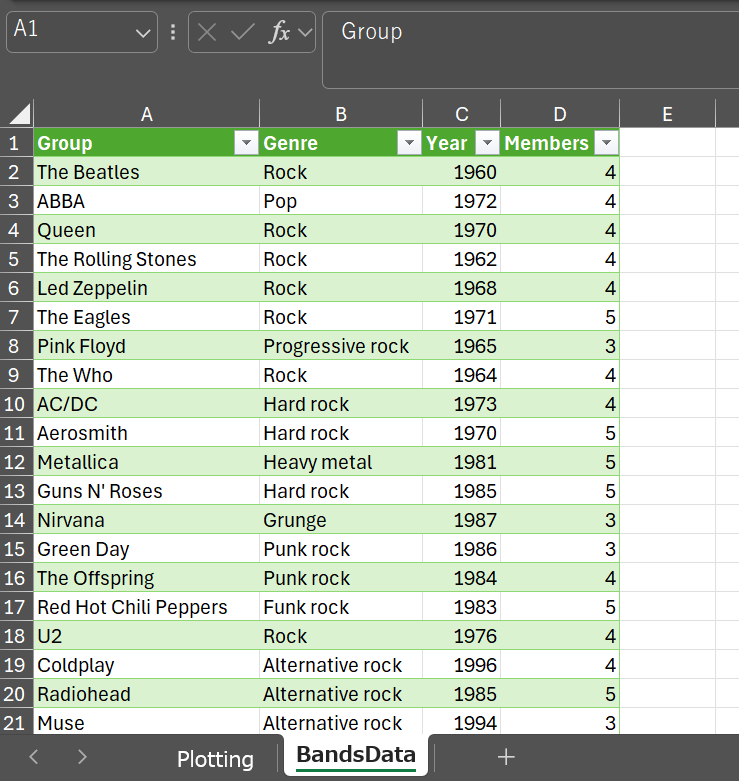Select the cell The Eagles
Screen dimensions: 739x781
tap(146, 317)
